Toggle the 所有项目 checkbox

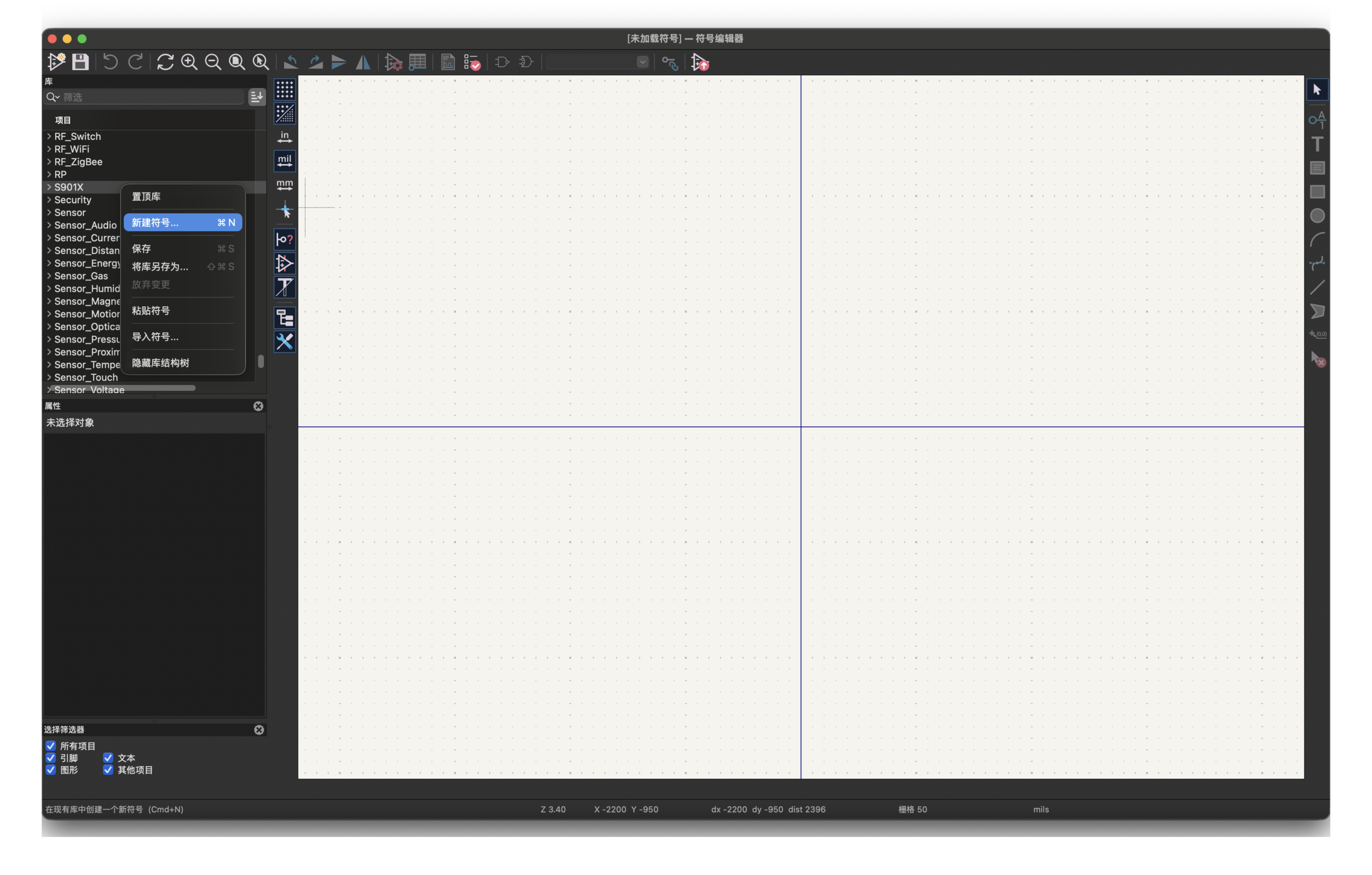pos(51,746)
